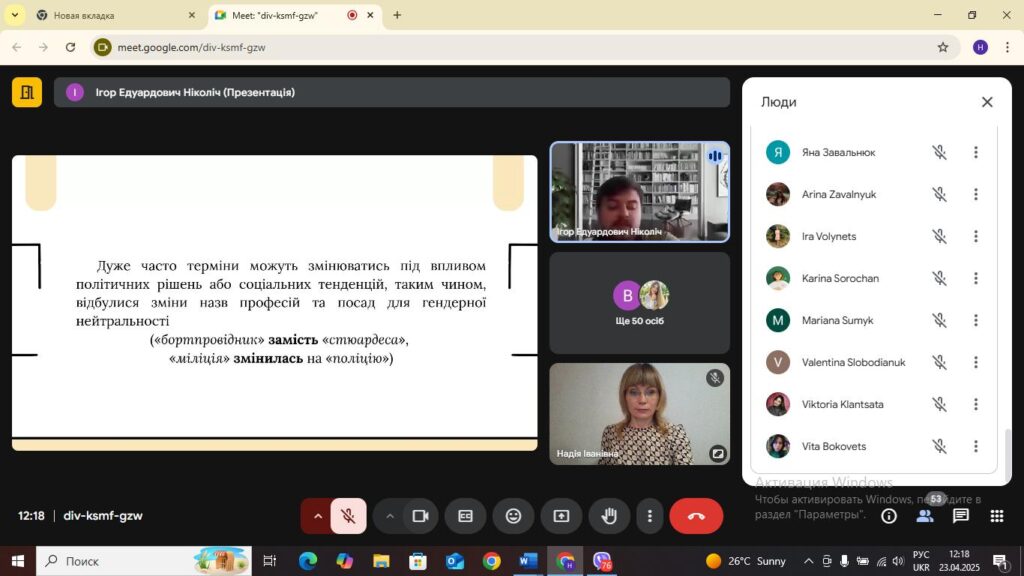
Task: Click Vita Bokovets's mute icon
Action: tap(939, 446)
